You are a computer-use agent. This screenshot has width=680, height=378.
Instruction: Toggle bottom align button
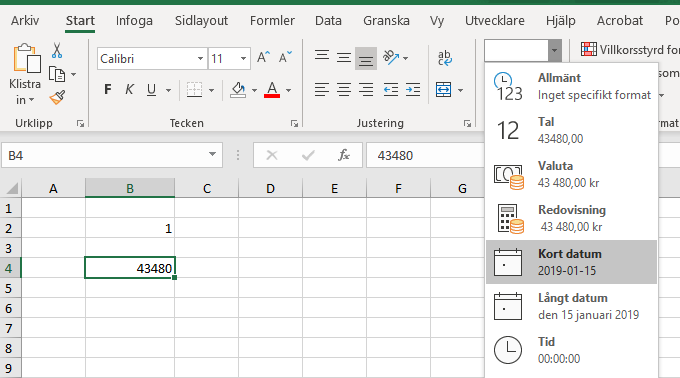pos(366,59)
